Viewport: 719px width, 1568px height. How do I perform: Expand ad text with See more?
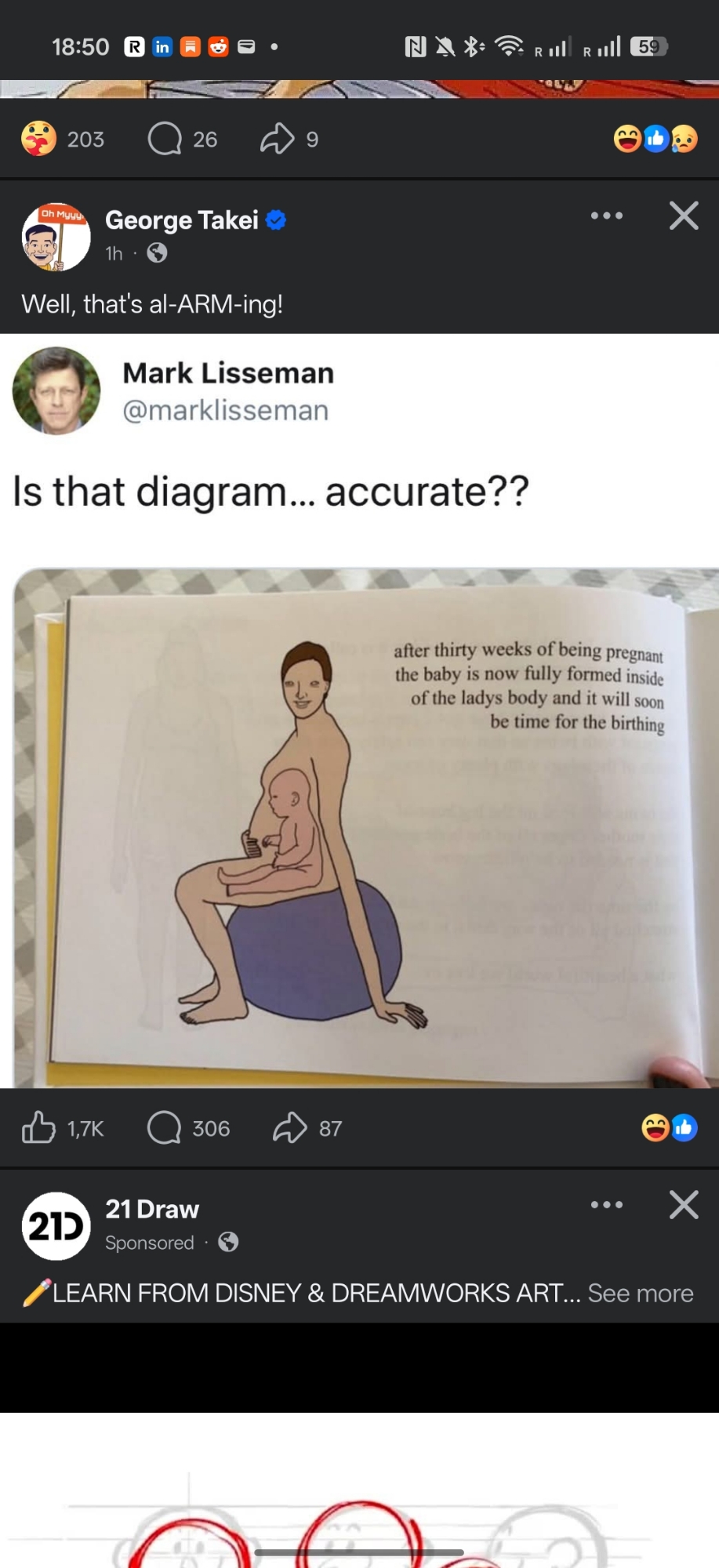(x=641, y=1293)
